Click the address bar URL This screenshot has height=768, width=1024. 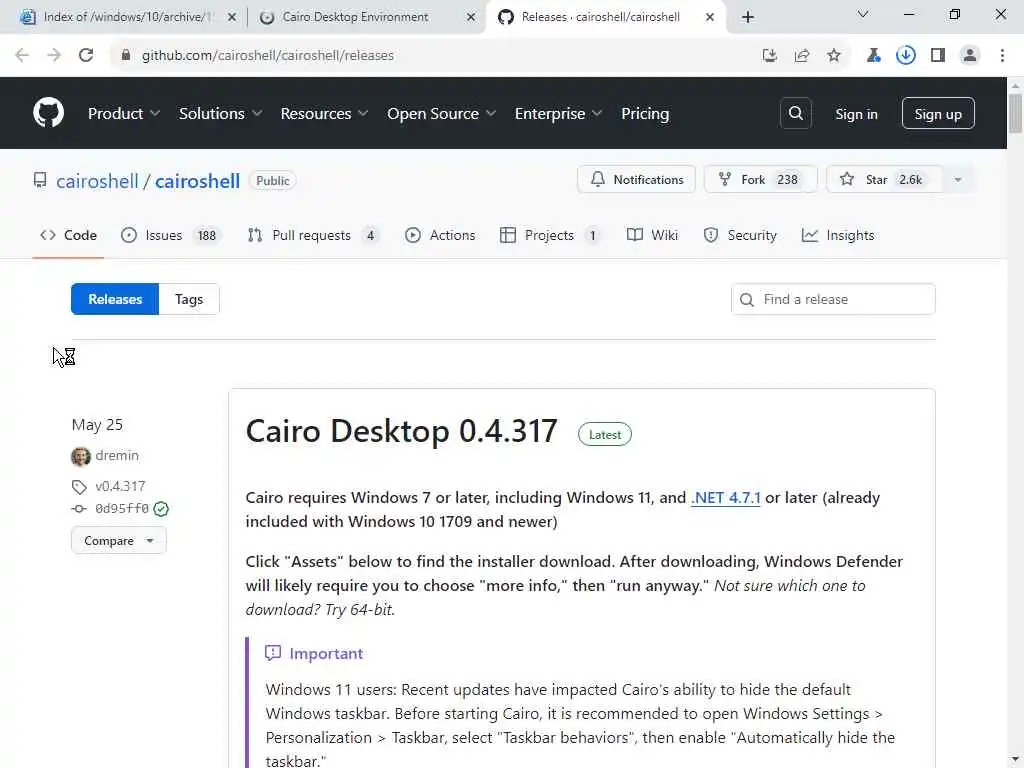(x=268, y=56)
